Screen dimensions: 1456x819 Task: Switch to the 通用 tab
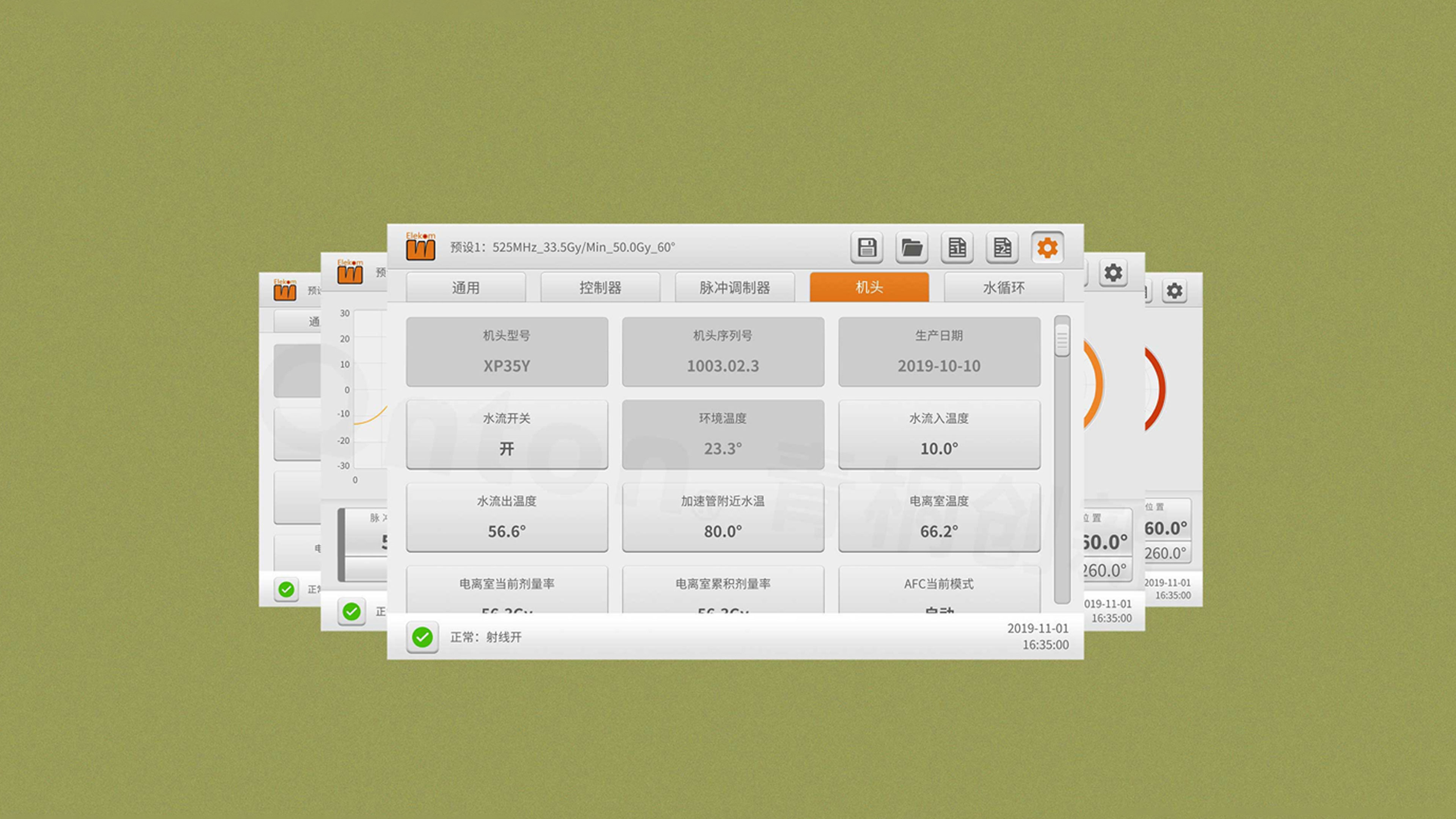click(x=466, y=287)
